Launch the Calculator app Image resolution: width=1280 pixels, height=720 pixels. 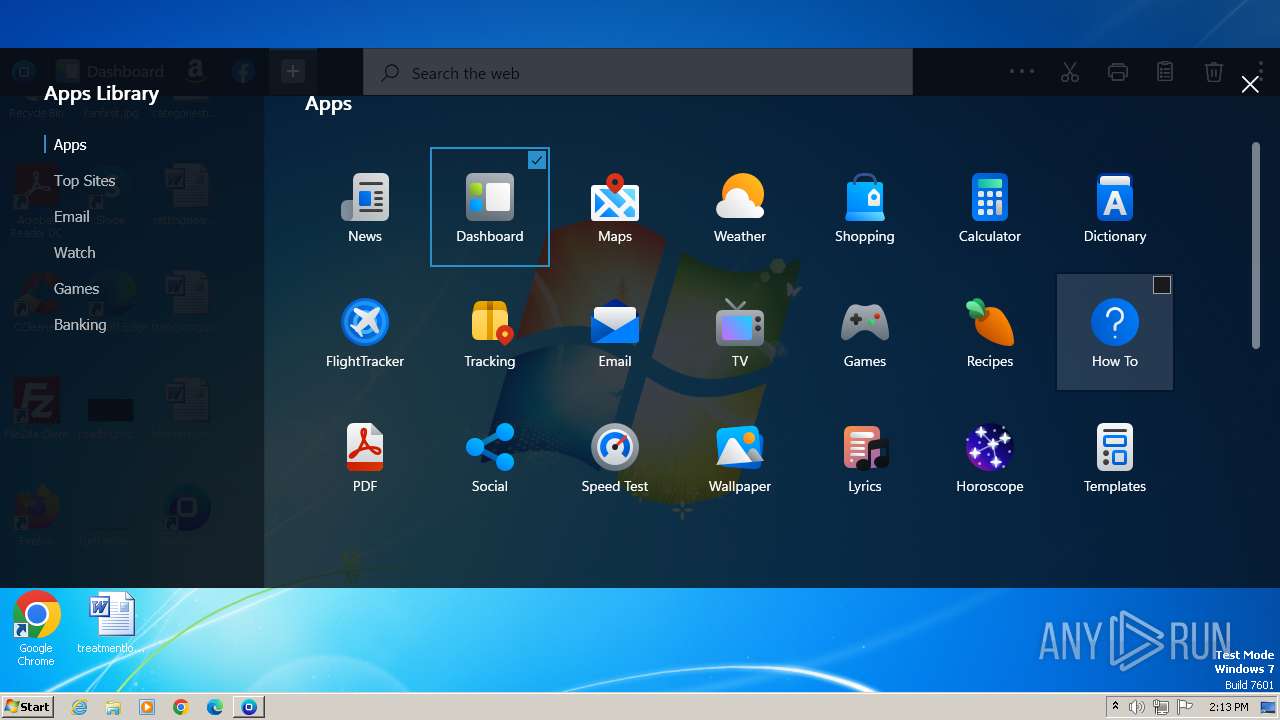(990, 208)
